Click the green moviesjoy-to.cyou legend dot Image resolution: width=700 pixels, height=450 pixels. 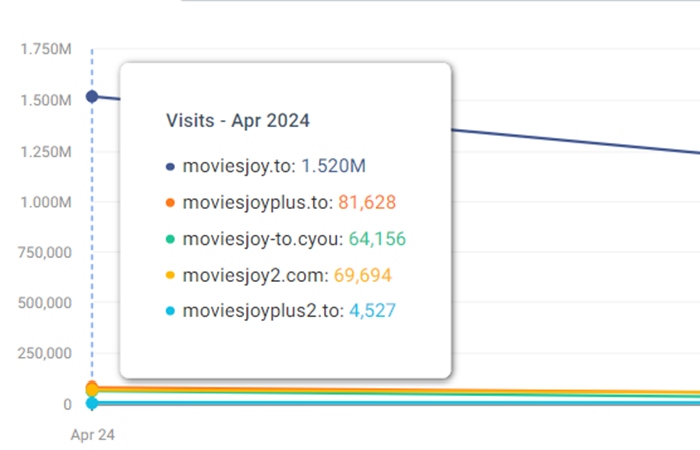tap(170, 239)
